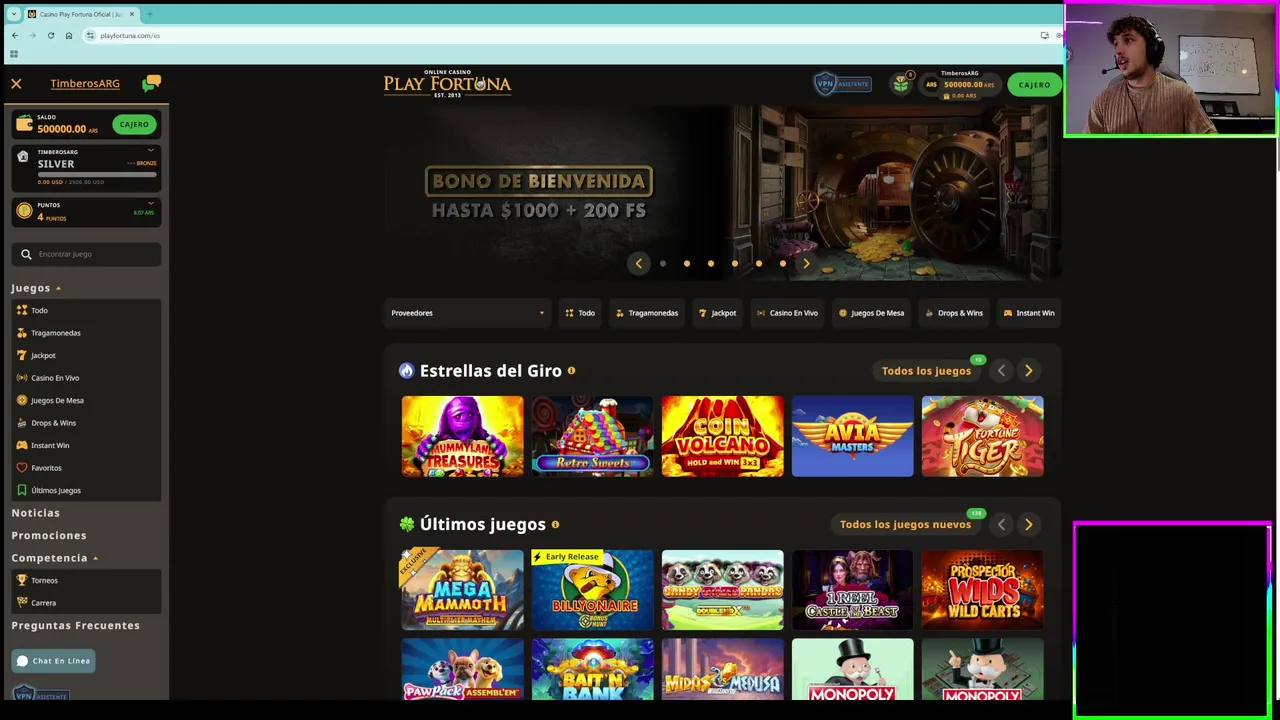The height and width of the screenshot is (720, 1280).
Task: Show next games in Últimos juegos
Action: point(1028,524)
